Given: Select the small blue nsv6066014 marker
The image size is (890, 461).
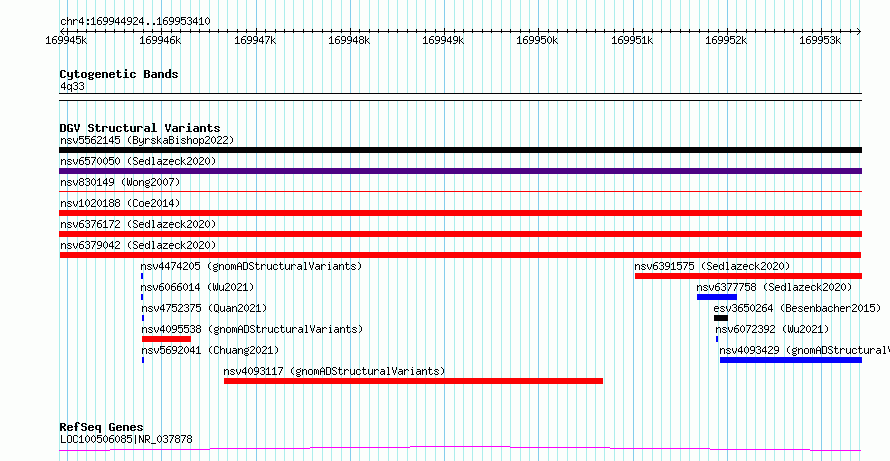Looking at the screenshot, I should [x=142, y=297].
